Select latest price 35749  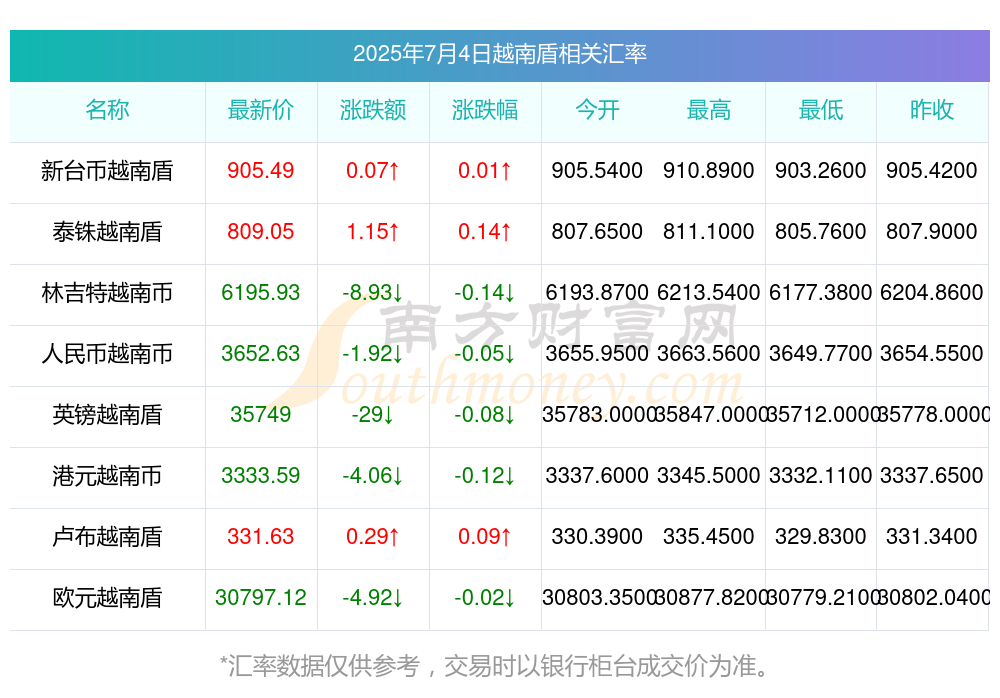click(x=260, y=414)
